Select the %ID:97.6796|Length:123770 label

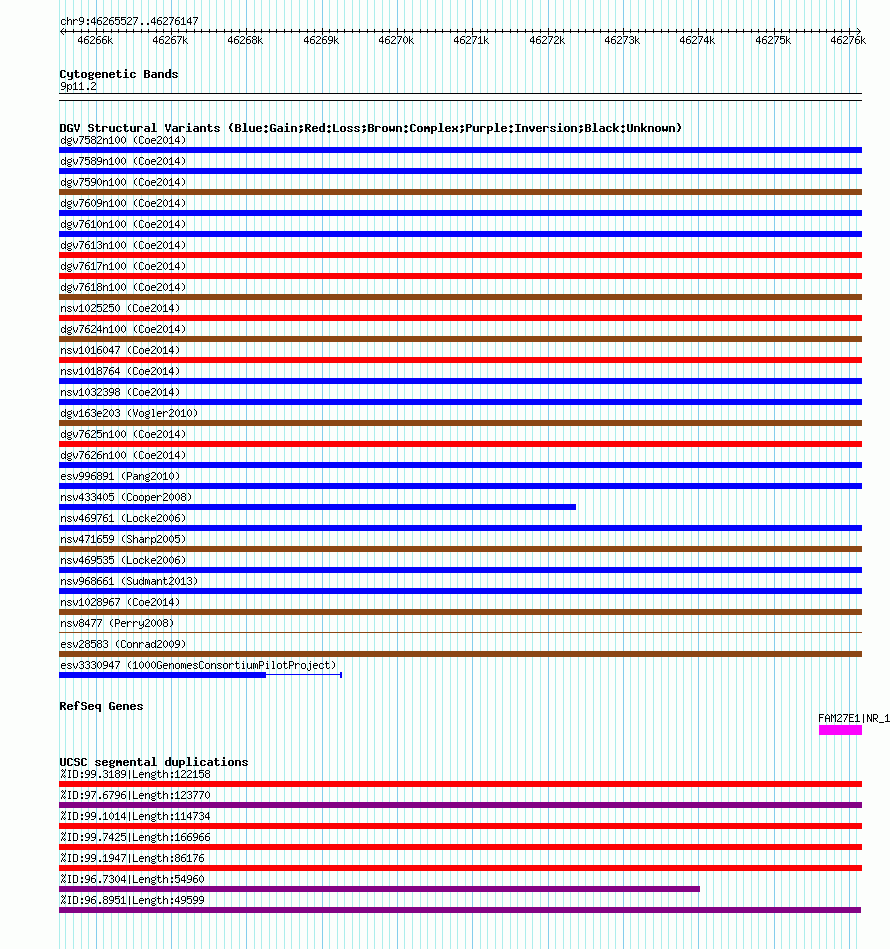(x=135, y=795)
